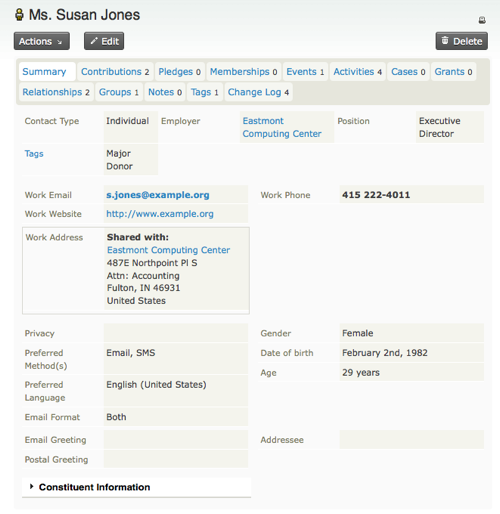
Task: Open the Contributions tab
Action: (x=115, y=72)
